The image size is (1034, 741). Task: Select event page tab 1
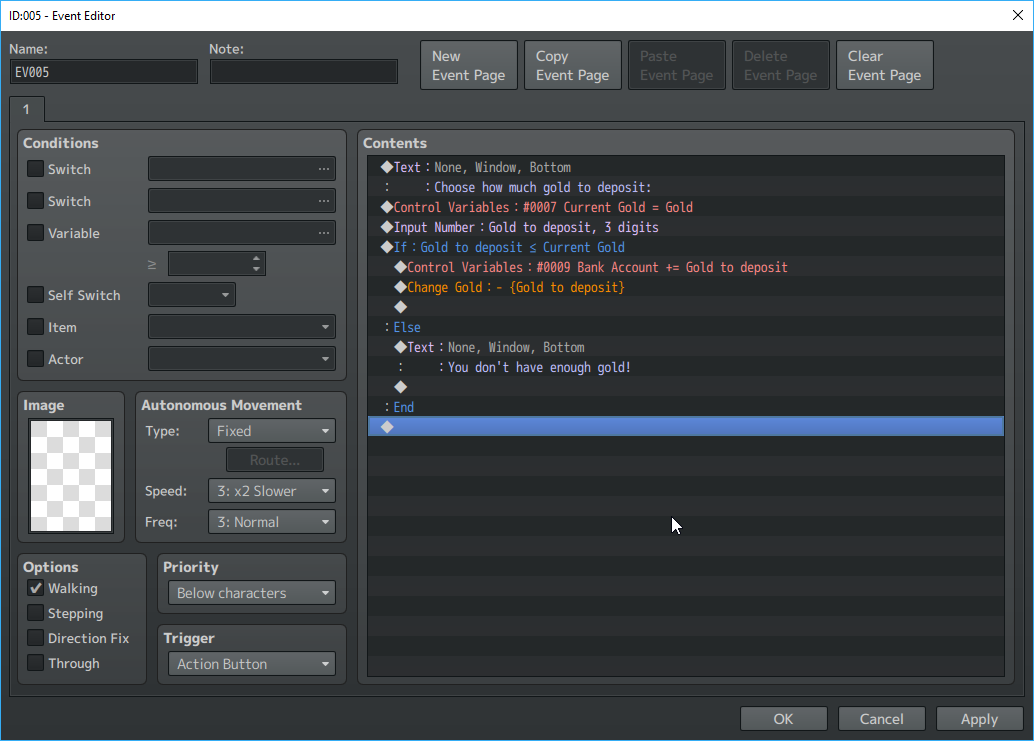[x=27, y=109]
